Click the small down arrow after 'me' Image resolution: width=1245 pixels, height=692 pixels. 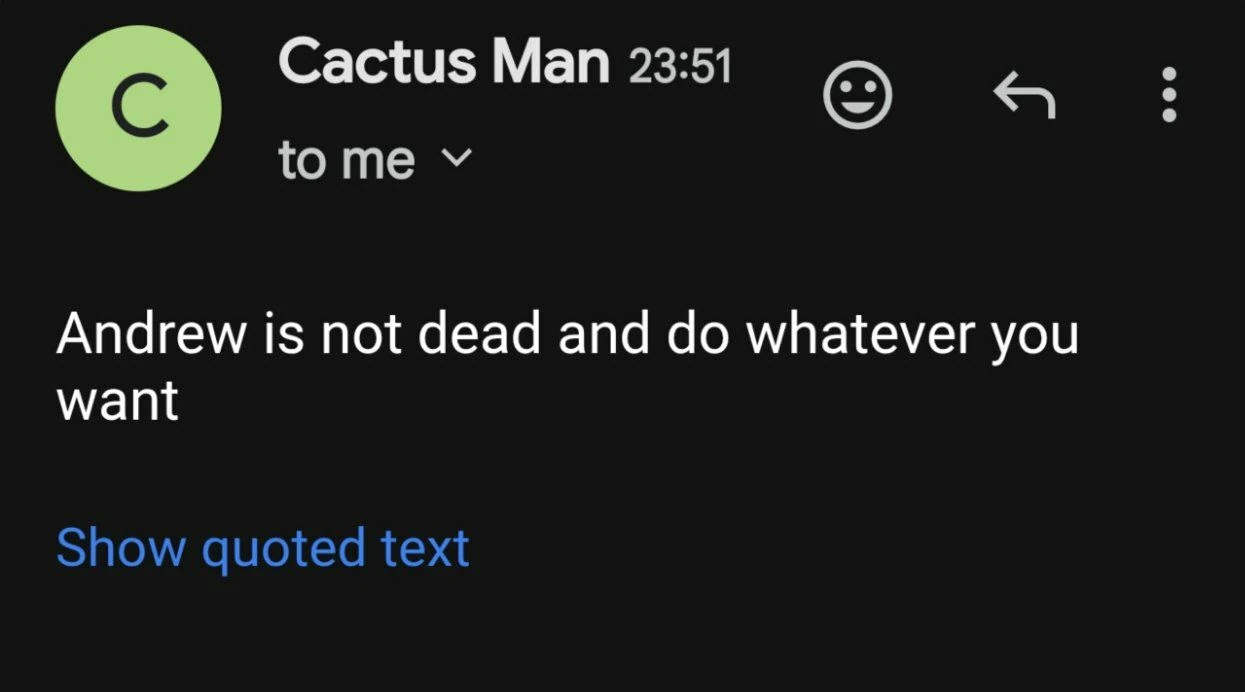pos(455,158)
